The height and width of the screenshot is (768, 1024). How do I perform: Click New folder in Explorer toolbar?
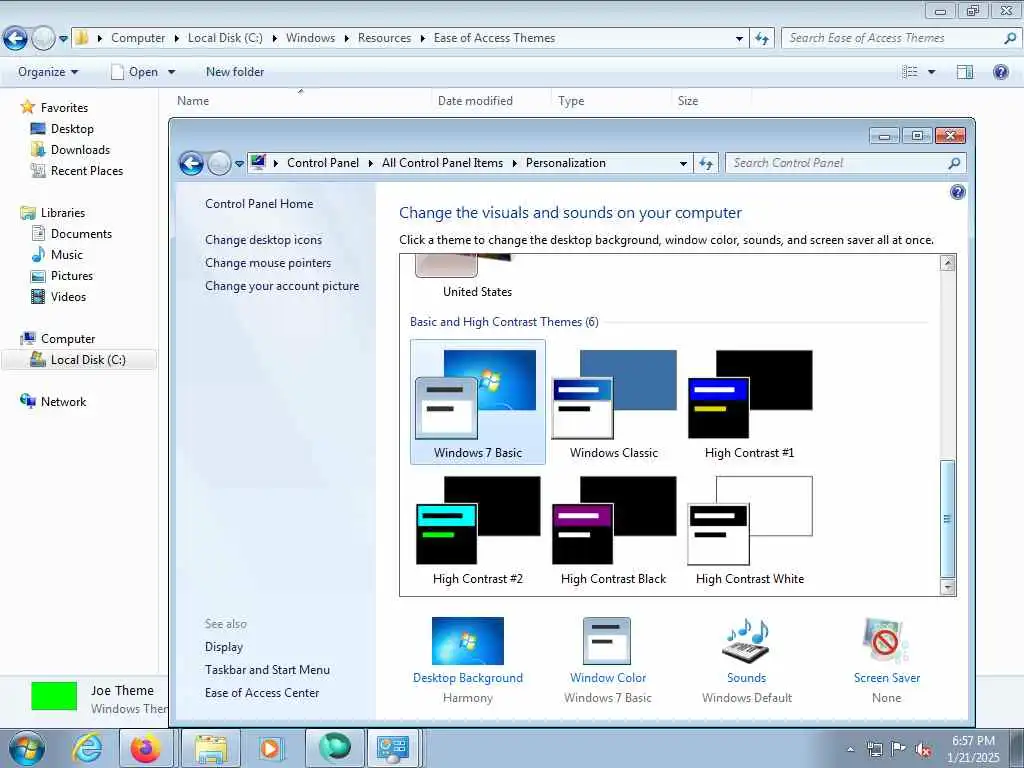click(x=235, y=72)
